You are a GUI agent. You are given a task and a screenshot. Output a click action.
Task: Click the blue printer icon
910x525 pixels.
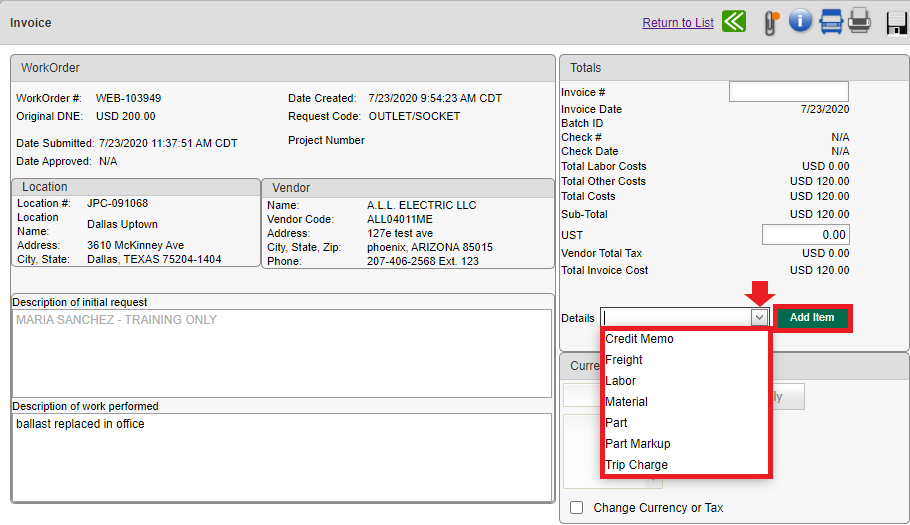pyautogui.click(x=831, y=22)
